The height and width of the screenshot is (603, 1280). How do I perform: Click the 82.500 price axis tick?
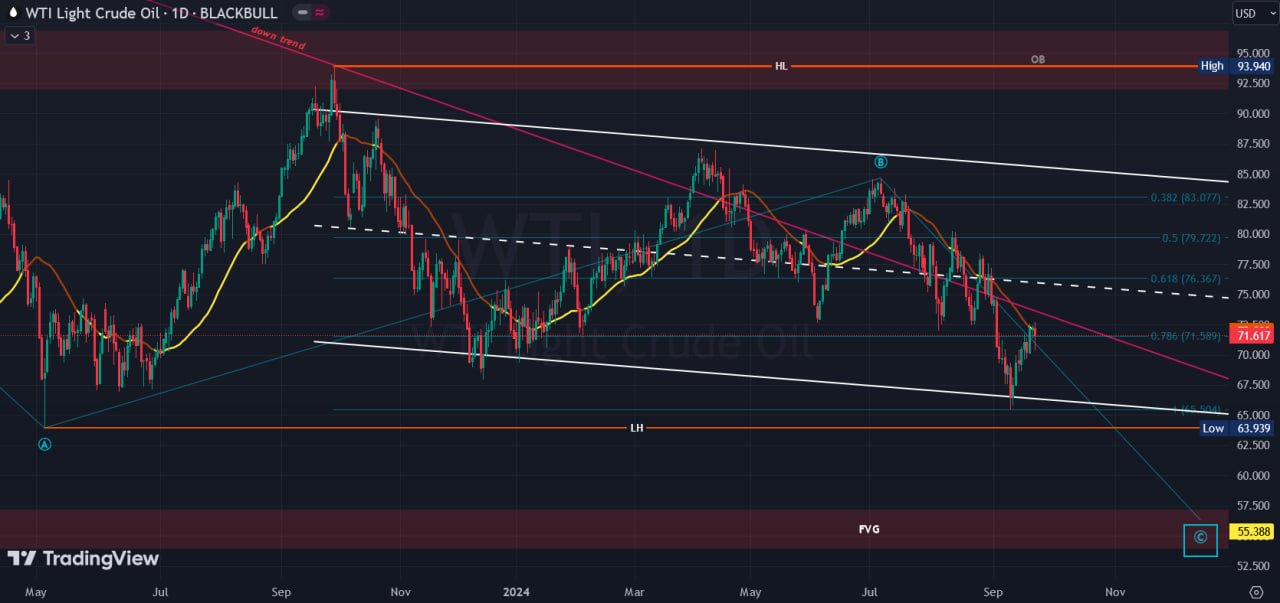[x=1253, y=204]
